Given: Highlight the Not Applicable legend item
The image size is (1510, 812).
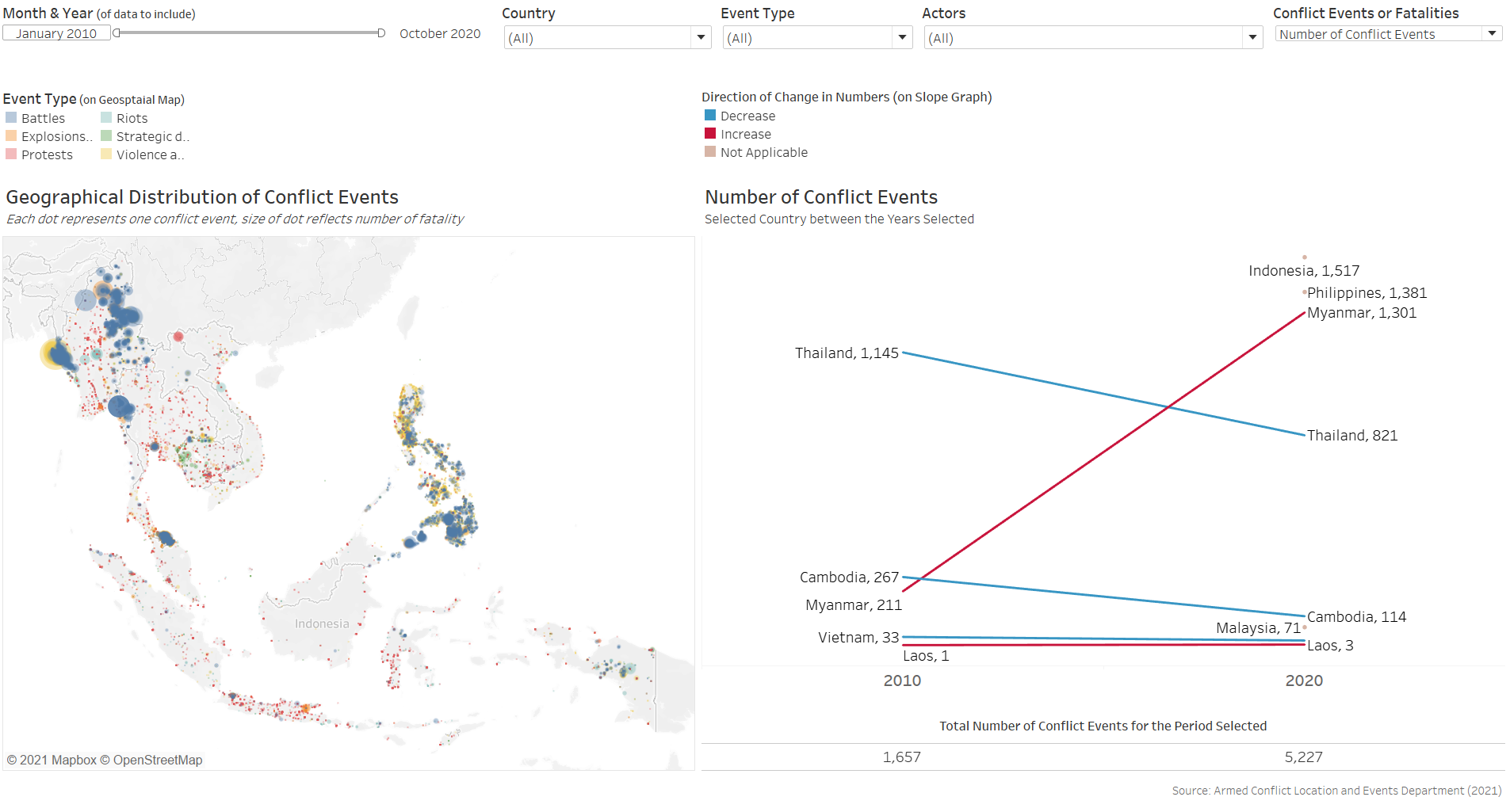Looking at the screenshot, I should click(763, 152).
